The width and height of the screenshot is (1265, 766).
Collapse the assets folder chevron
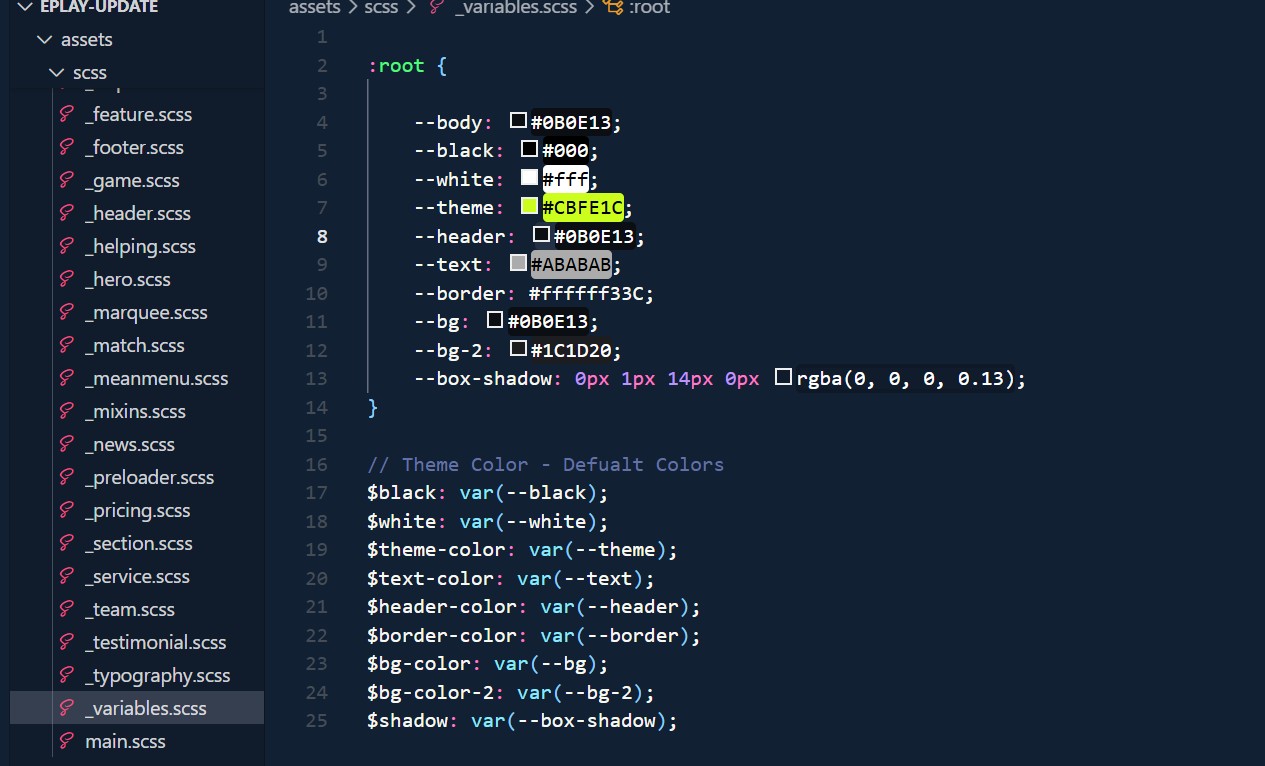[x=44, y=40]
